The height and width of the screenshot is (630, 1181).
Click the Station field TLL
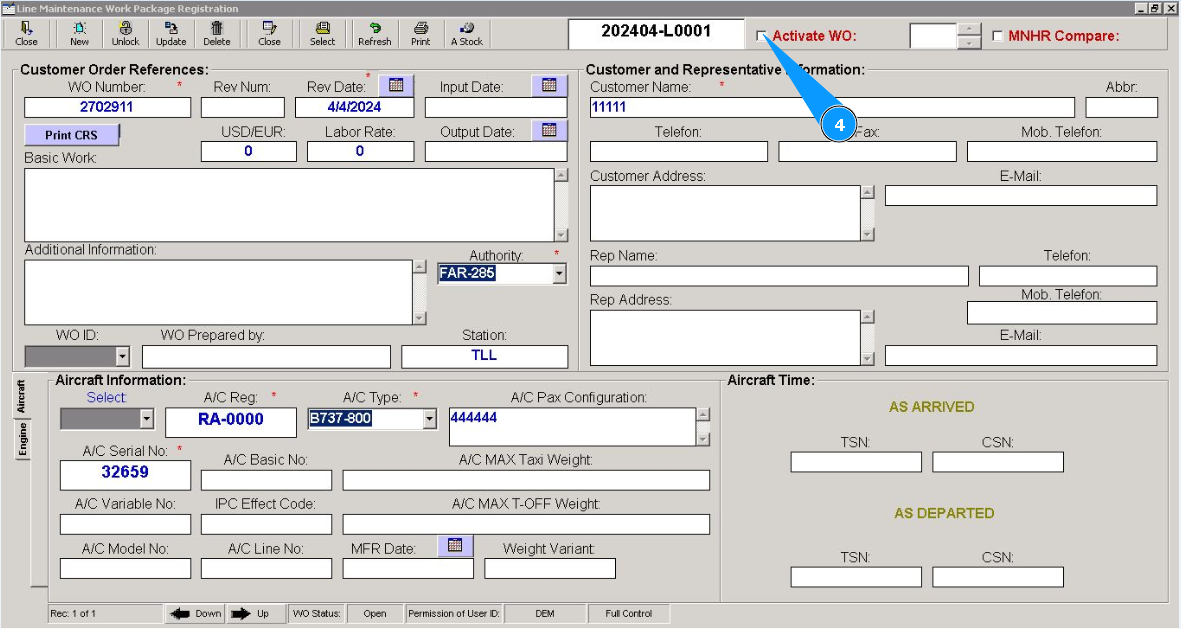point(484,356)
